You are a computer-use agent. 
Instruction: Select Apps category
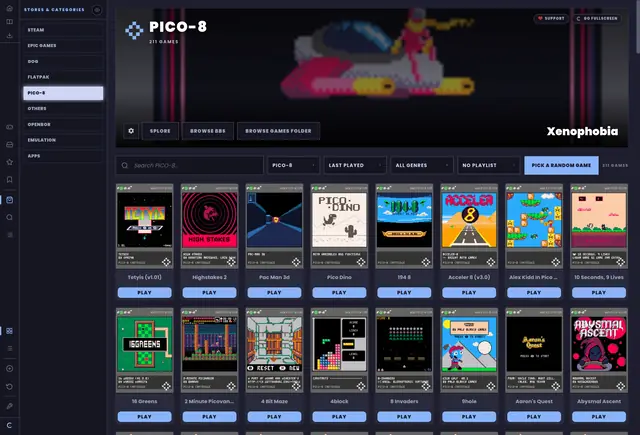coord(63,156)
